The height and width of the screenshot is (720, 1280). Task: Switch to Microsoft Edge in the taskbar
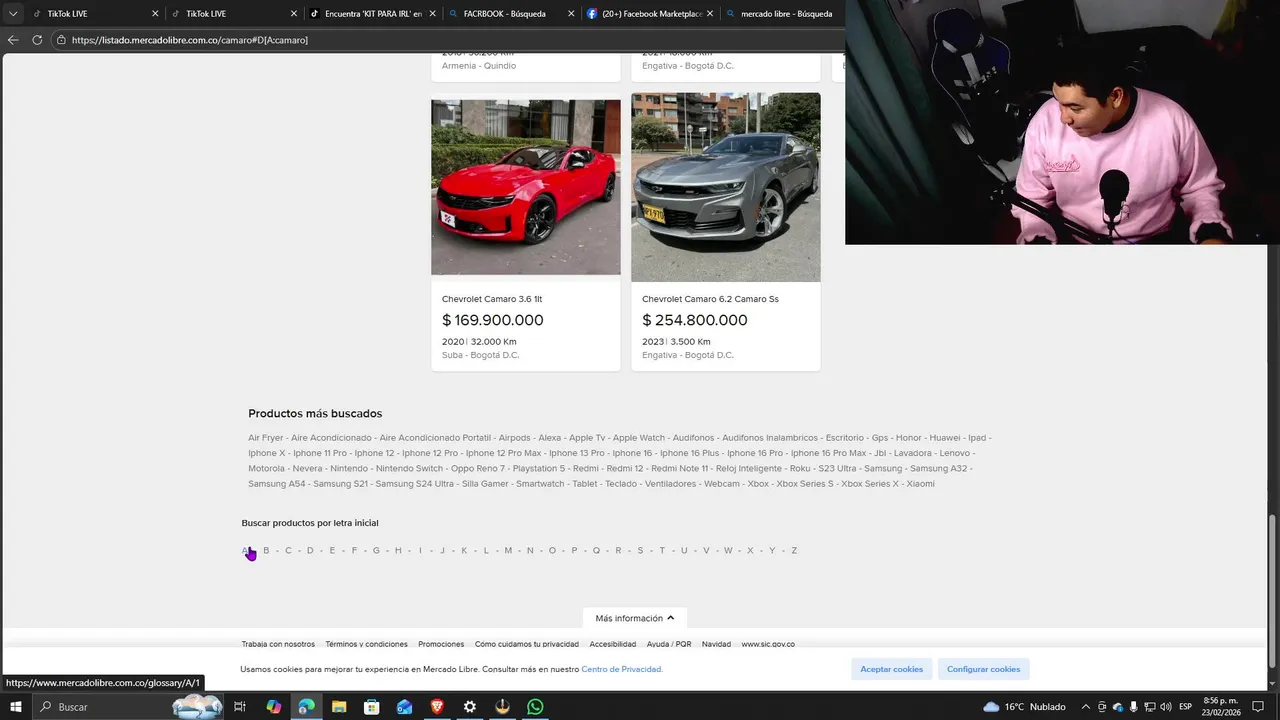[x=306, y=707]
